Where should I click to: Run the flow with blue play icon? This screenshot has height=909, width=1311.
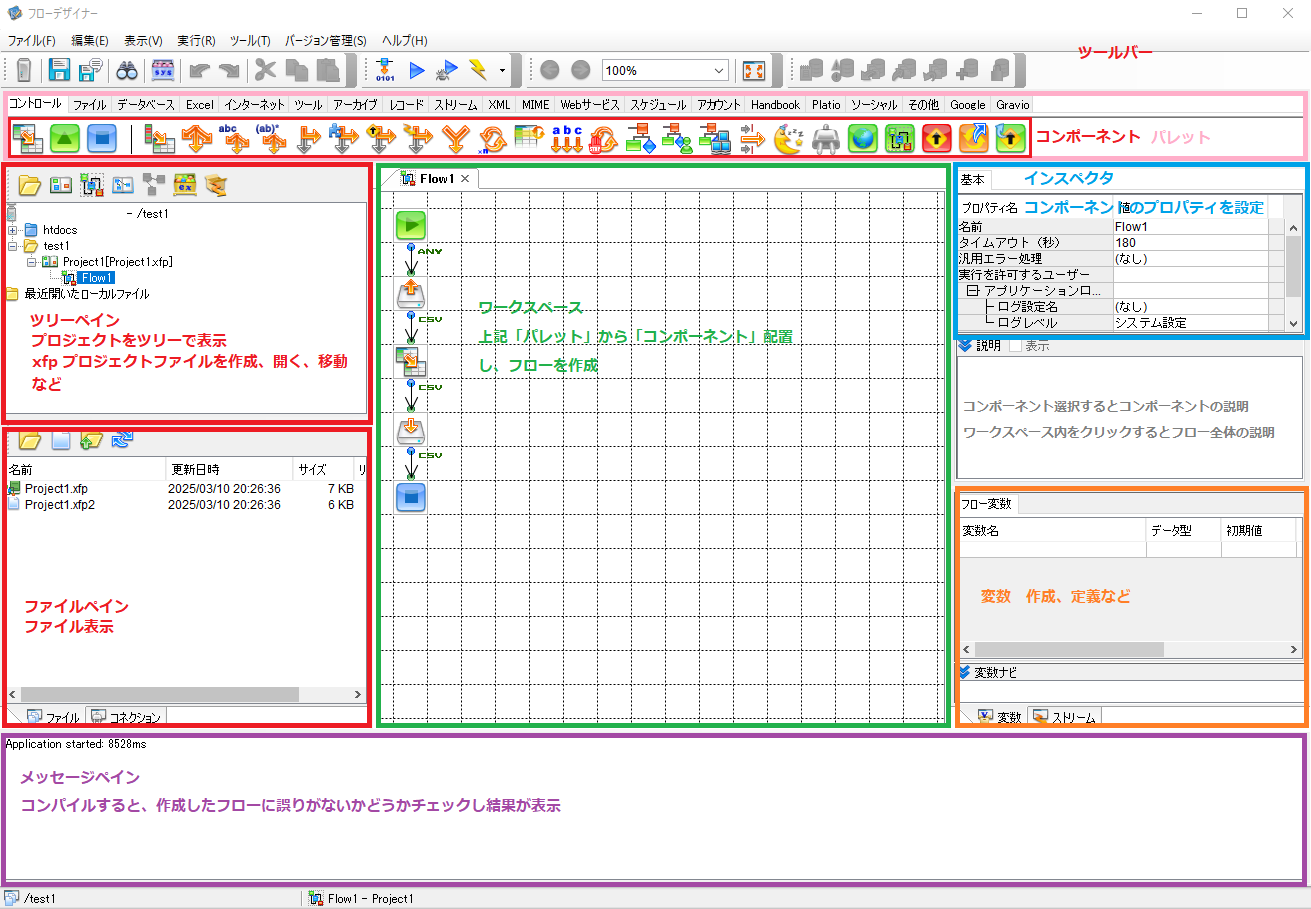pyautogui.click(x=417, y=70)
